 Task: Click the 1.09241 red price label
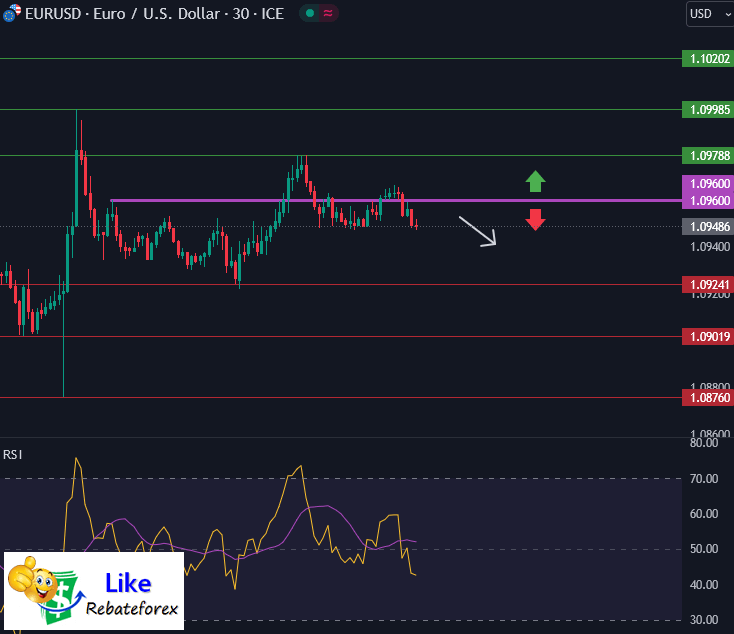pyautogui.click(x=708, y=285)
